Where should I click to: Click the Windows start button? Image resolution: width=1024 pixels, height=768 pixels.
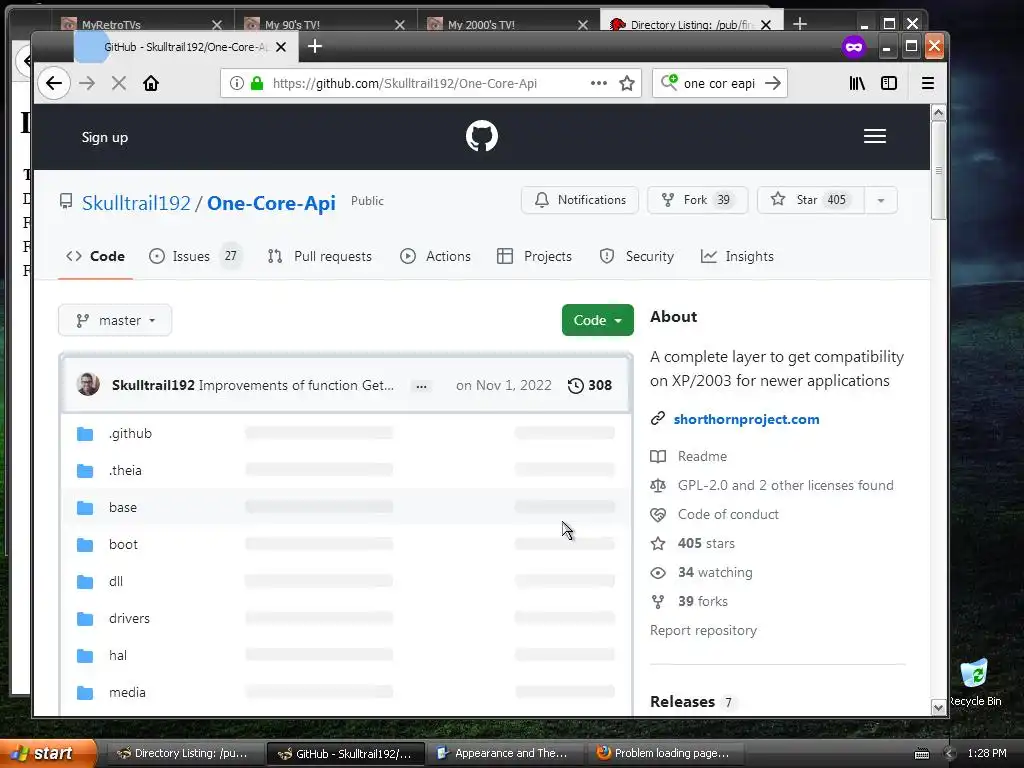point(47,754)
